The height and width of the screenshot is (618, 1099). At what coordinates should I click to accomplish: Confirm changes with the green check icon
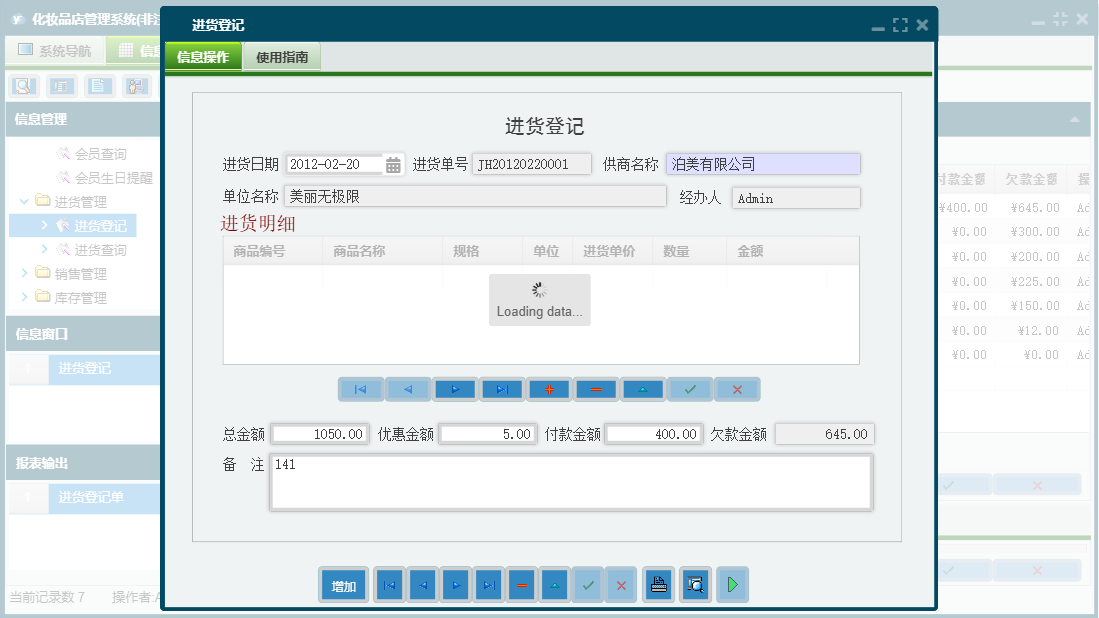(689, 389)
